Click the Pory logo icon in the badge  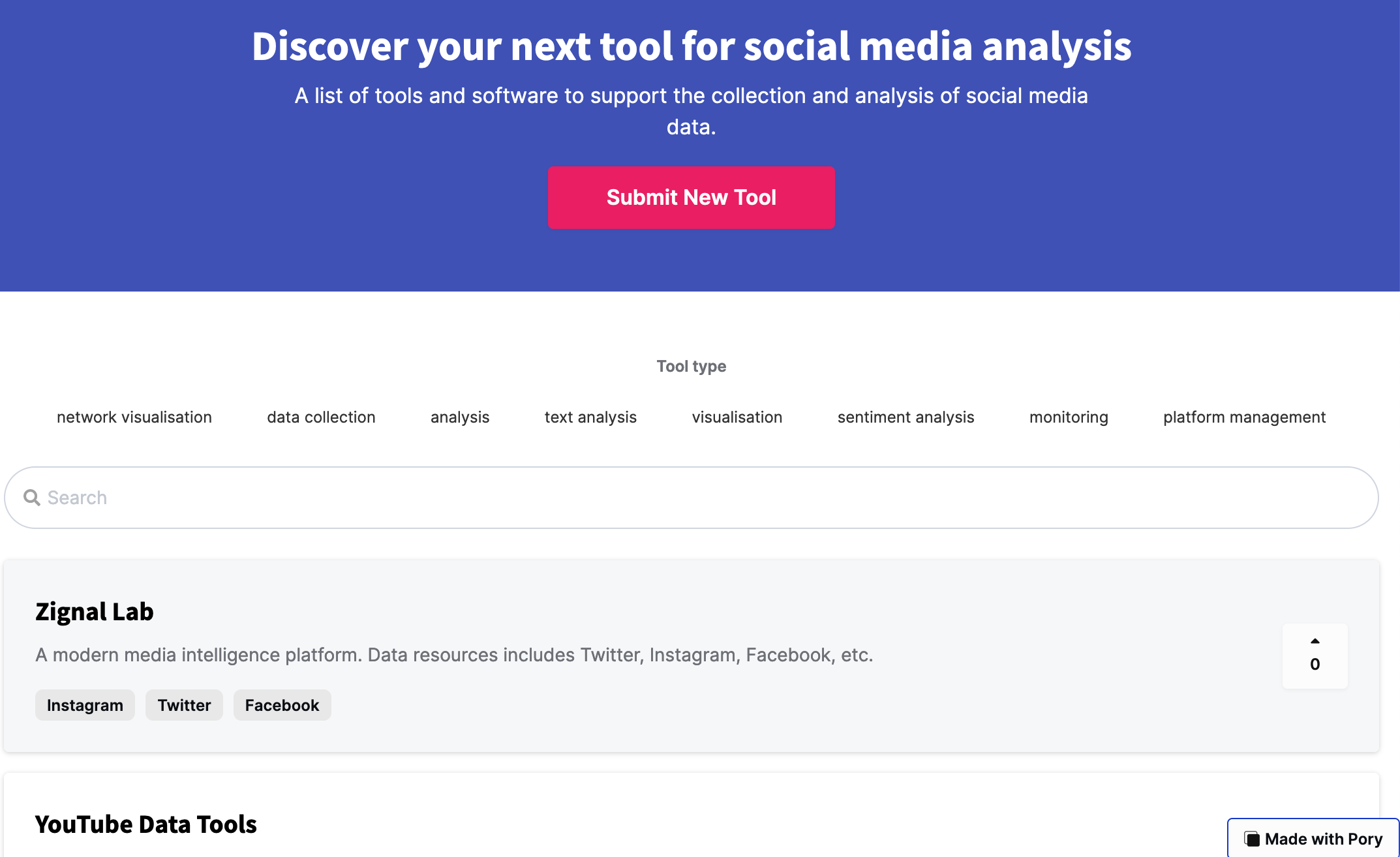pyautogui.click(x=1253, y=838)
